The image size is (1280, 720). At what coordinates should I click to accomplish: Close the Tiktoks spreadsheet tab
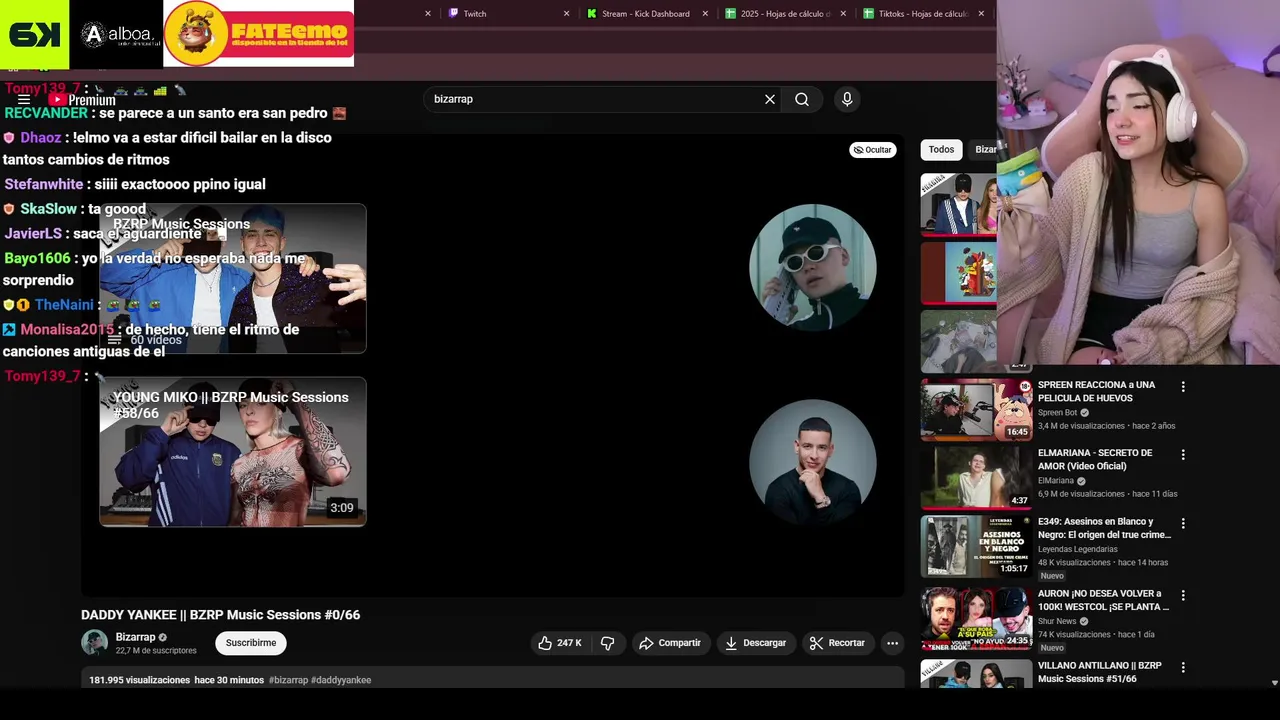pos(981,14)
